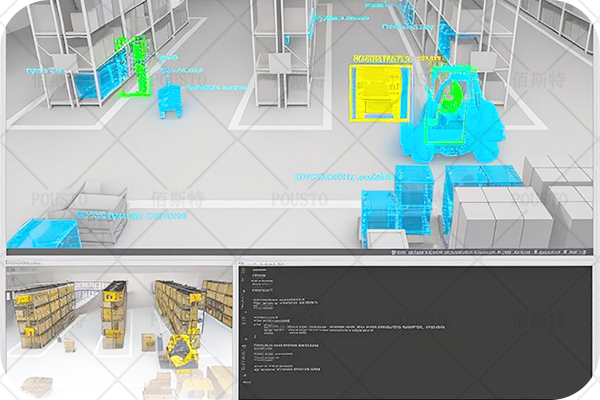
Task: Open the secondary warehouse camera view
Action: tap(118, 332)
